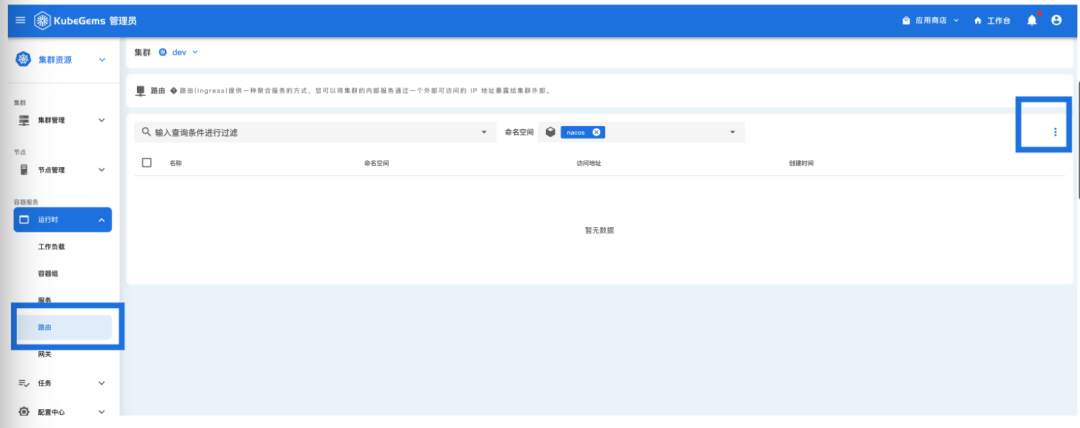Click the 集群资源 Kubernetes wheel icon
The height and width of the screenshot is (428, 1080).
coord(23,59)
